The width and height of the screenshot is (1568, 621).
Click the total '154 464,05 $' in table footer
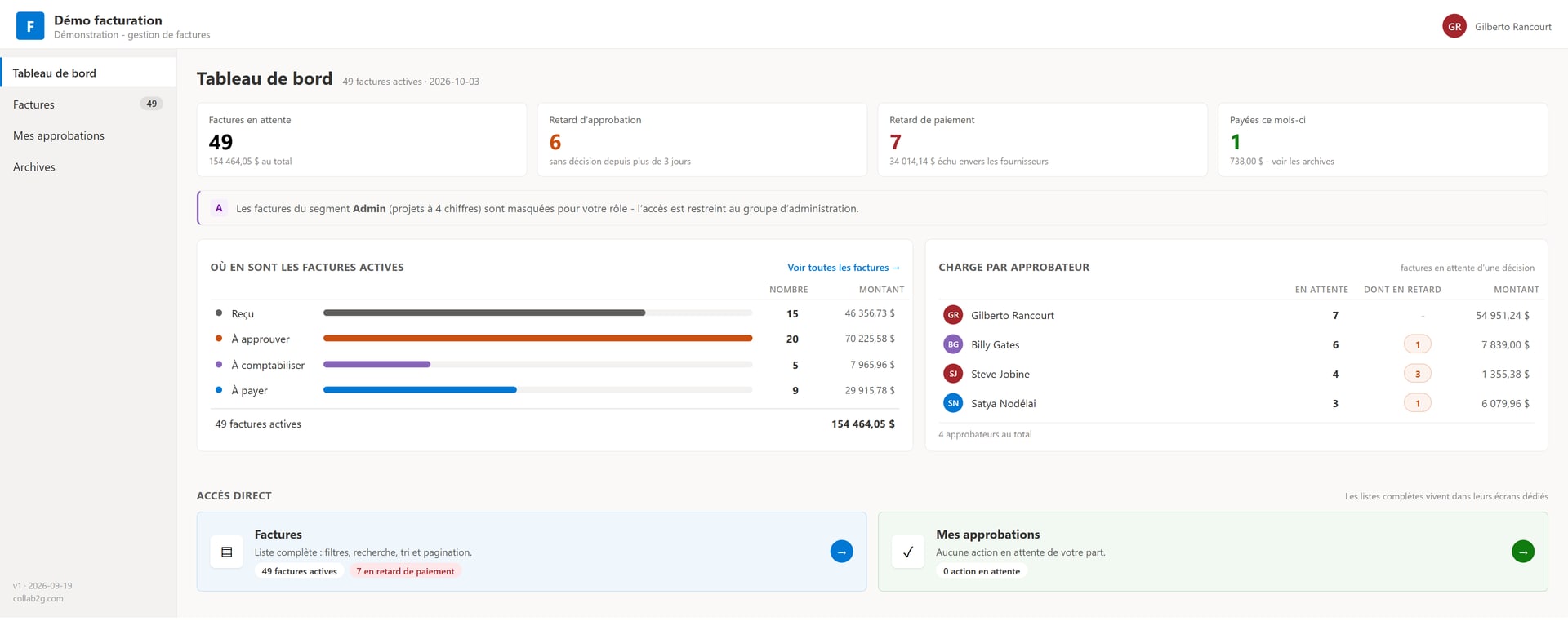pyautogui.click(x=862, y=424)
